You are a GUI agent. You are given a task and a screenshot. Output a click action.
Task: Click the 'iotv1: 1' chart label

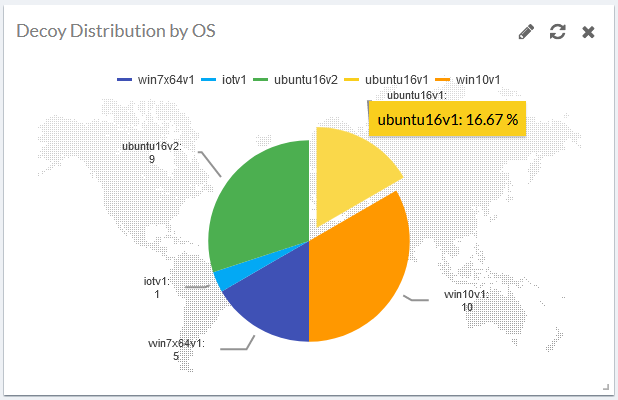point(156,287)
